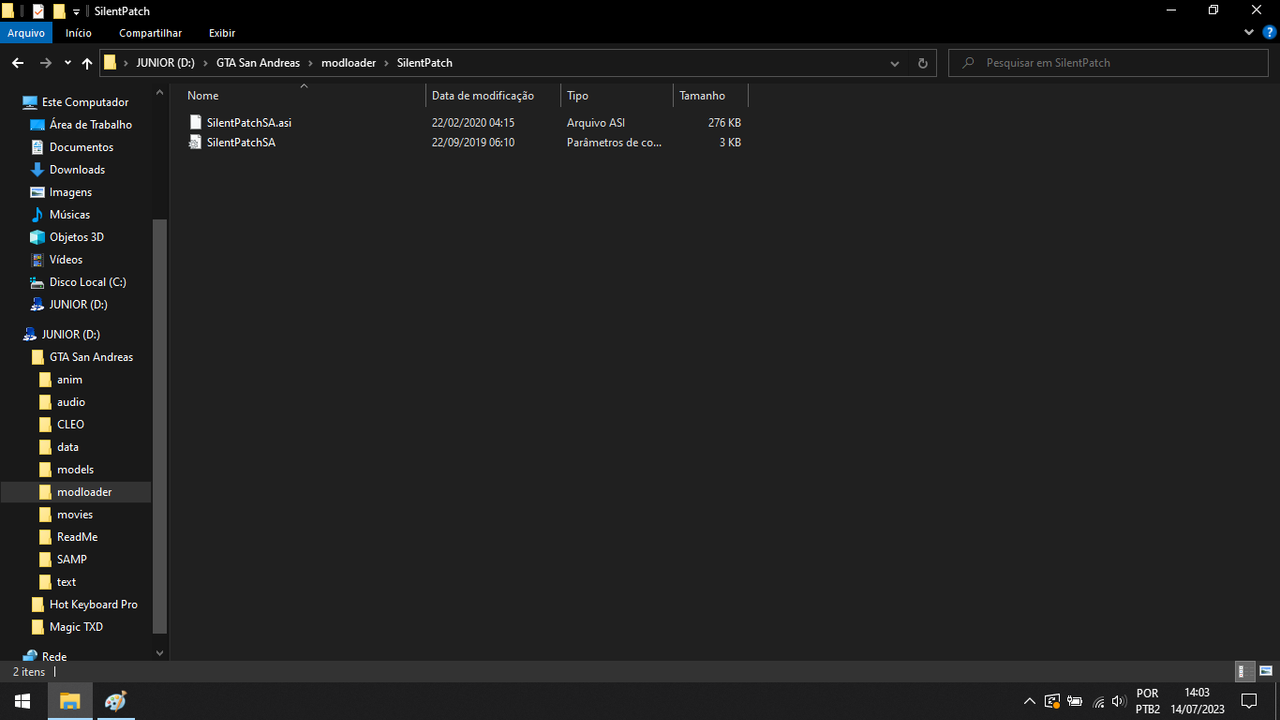Open Downloads folder in sidebar
1280x720 pixels.
(x=77, y=169)
